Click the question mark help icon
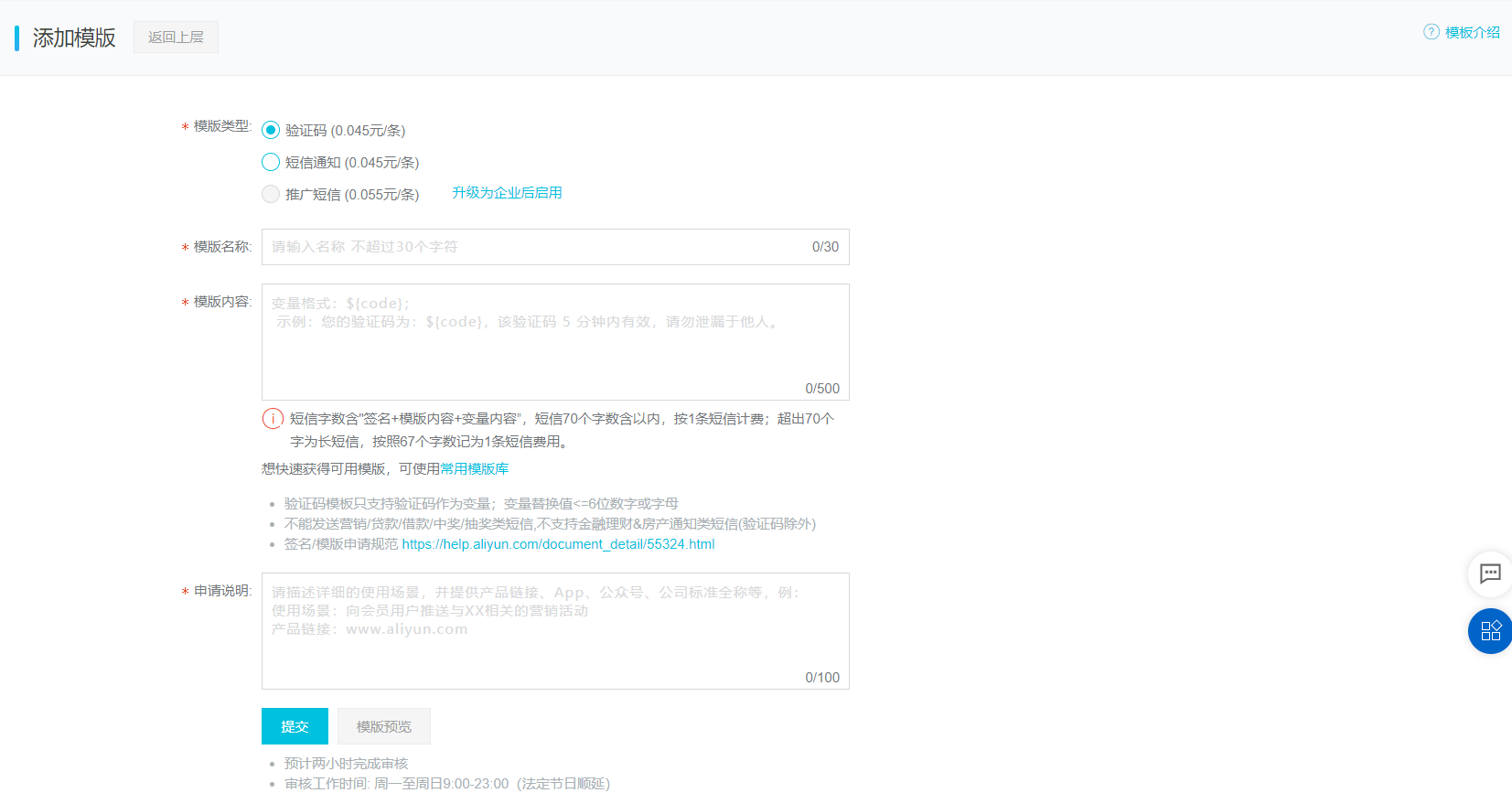Screen dimensions: 1512x793 click(1432, 32)
